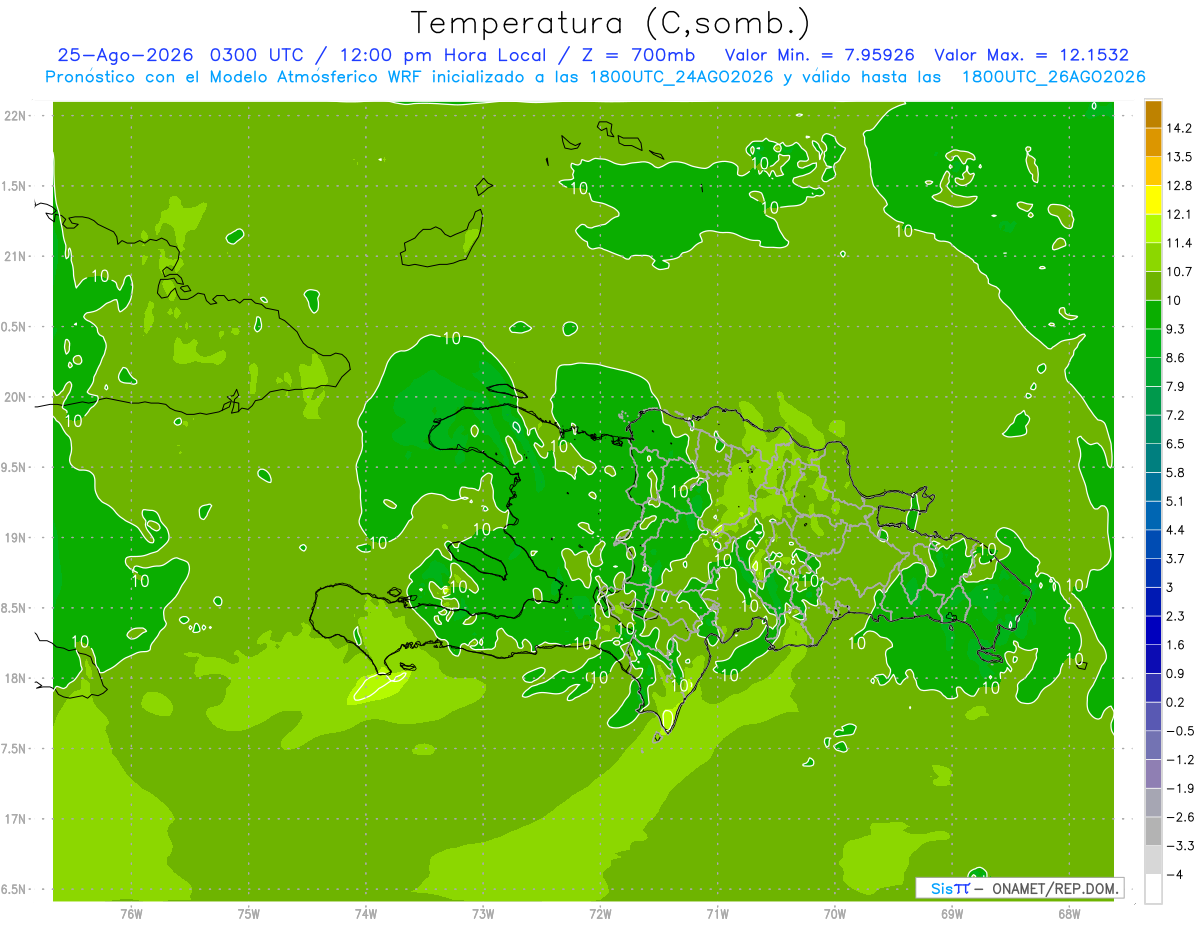This screenshot has height=927, width=1200.
Task: Pick the amber swatch between 13.5 and 12.8
Action: tap(1153, 171)
